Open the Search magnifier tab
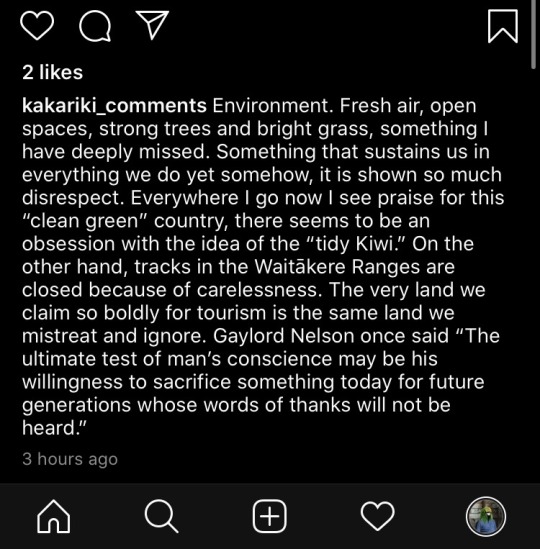 tap(161, 516)
